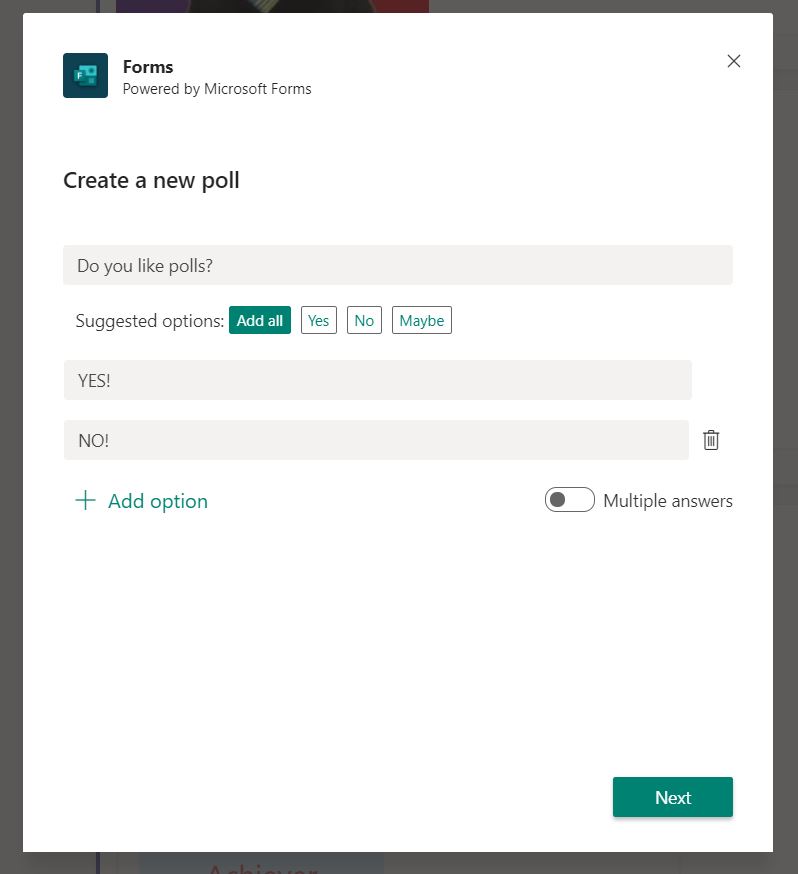798x874 pixels.
Task: Click the Microsoft Forms app icon
Action: pyautogui.click(x=85, y=76)
